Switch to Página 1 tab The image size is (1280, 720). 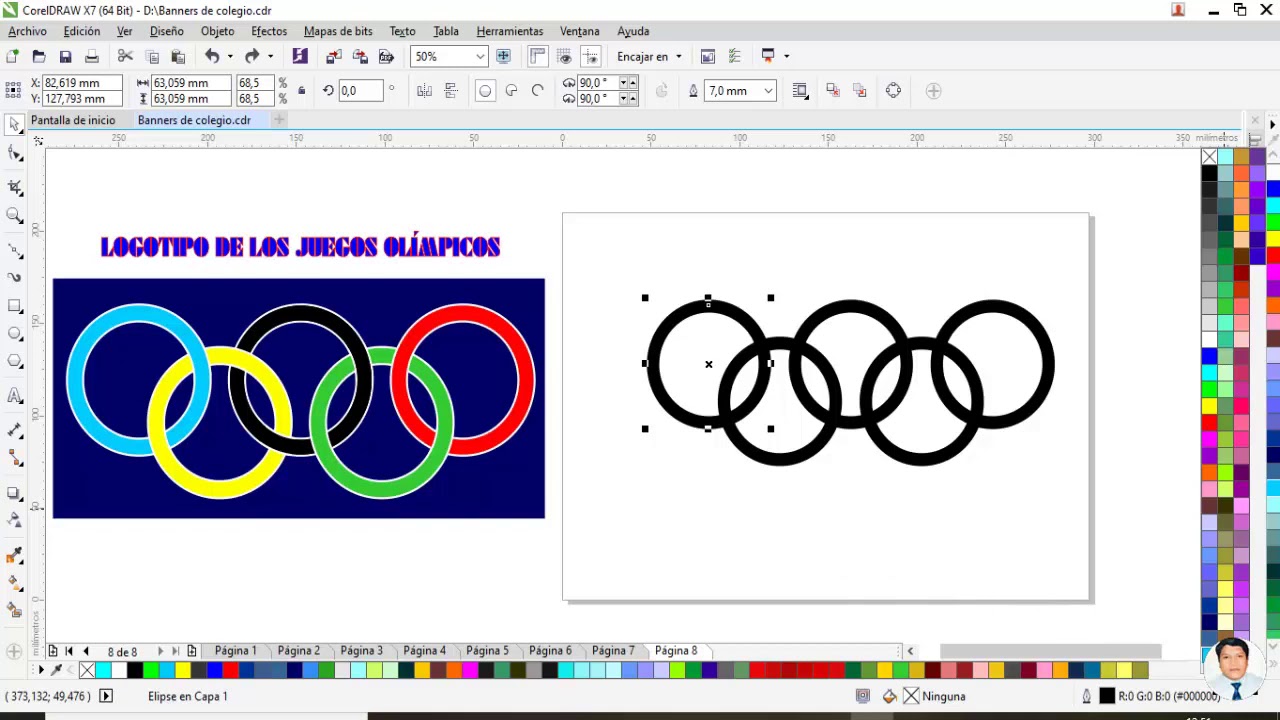coord(235,650)
